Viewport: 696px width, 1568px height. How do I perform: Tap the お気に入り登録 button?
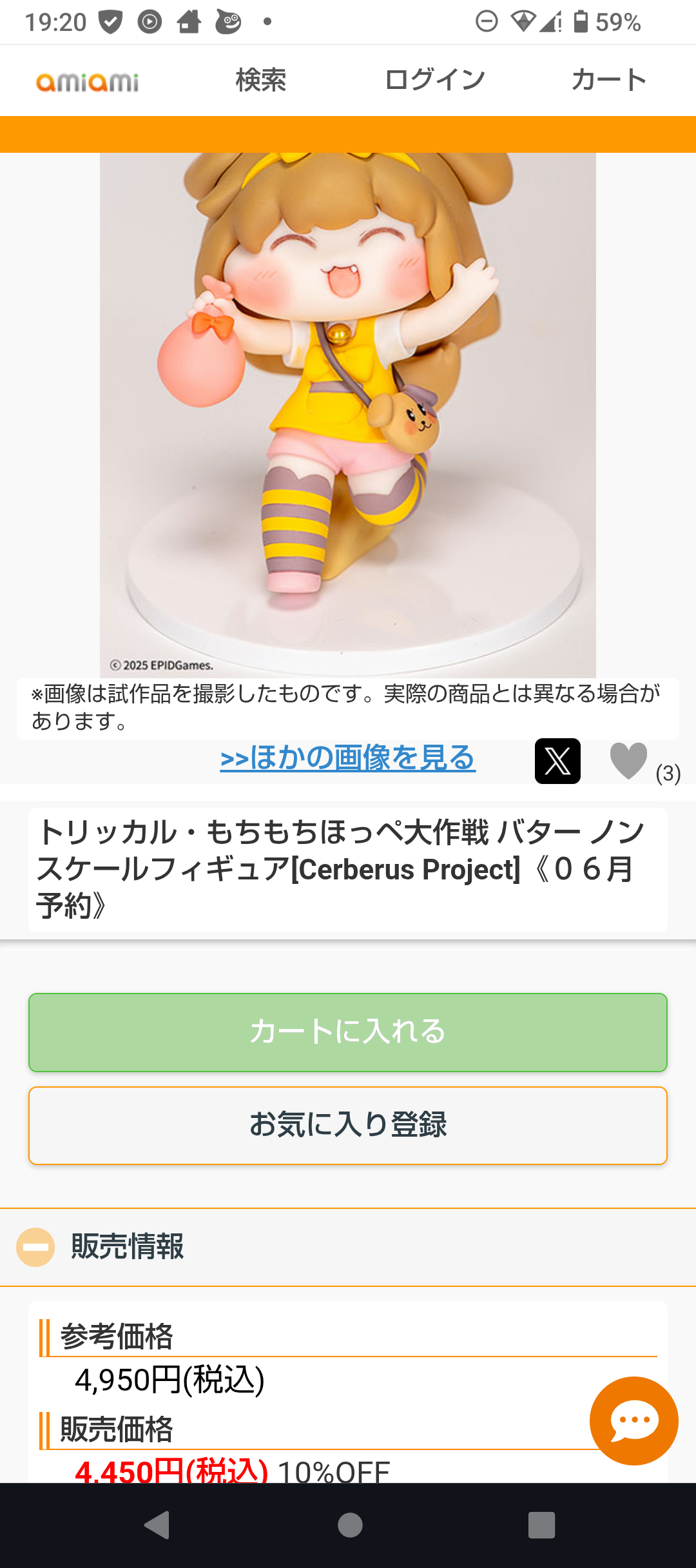348,1126
